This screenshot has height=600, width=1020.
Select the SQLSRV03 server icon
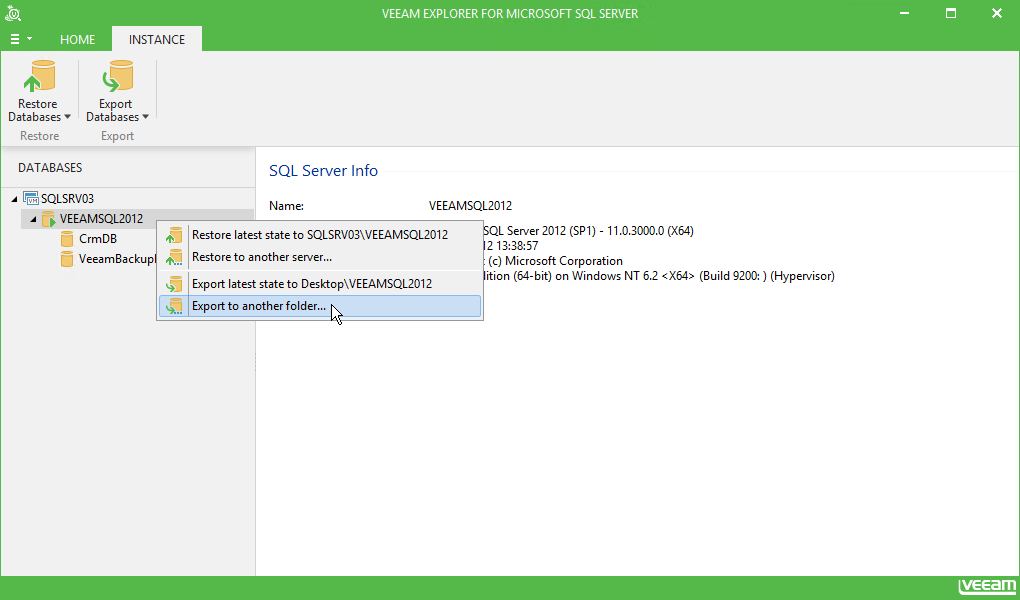[31, 198]
